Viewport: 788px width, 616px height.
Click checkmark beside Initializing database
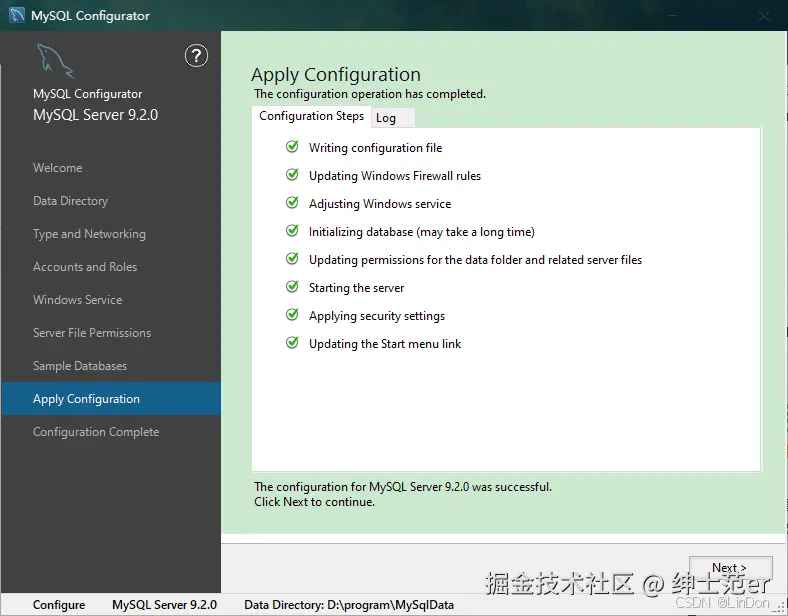click(292, 231)
